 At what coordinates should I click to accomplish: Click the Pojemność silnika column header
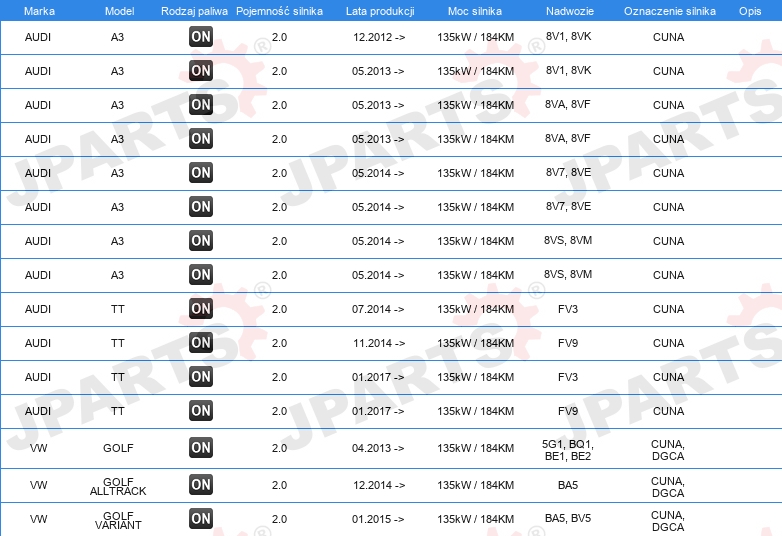[279, 11]
